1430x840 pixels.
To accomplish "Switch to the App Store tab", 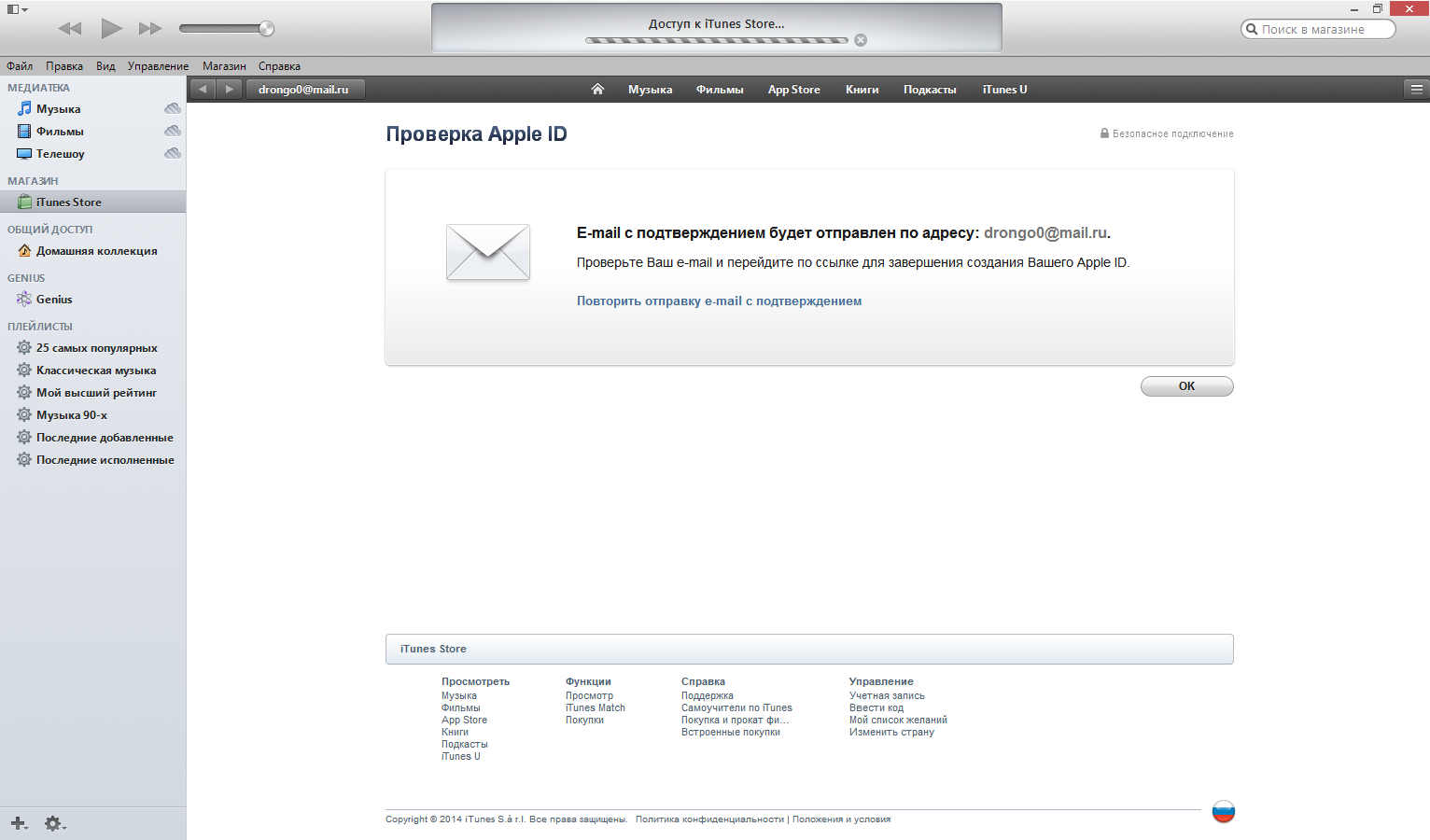I will (794, 90).
